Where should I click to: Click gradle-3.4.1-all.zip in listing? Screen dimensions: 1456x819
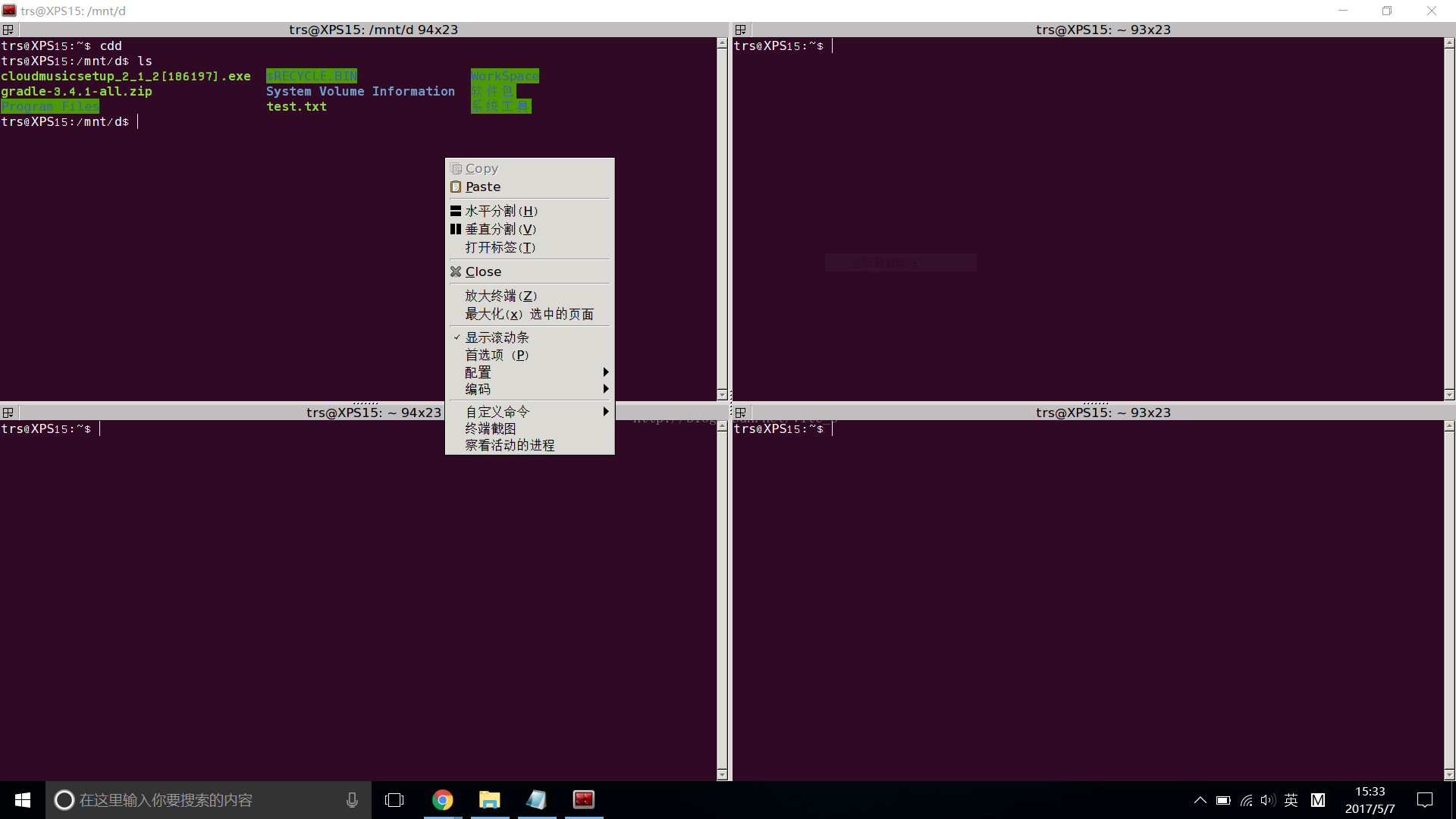[77, 92]
